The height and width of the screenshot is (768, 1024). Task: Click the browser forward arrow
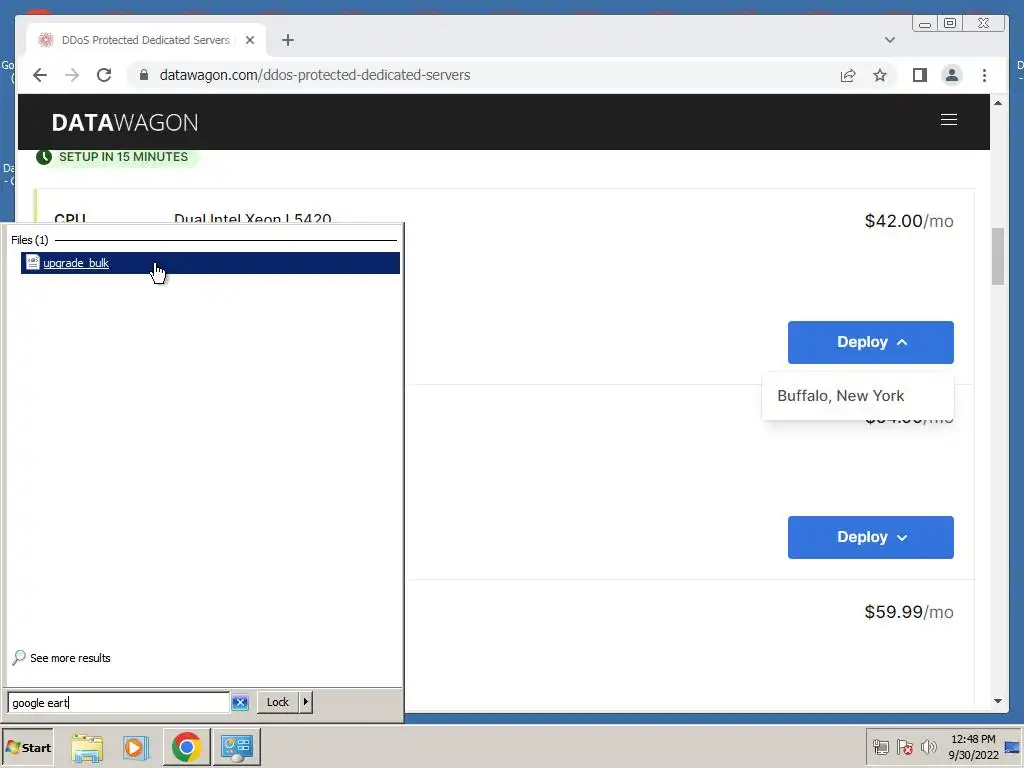point(72,75)
